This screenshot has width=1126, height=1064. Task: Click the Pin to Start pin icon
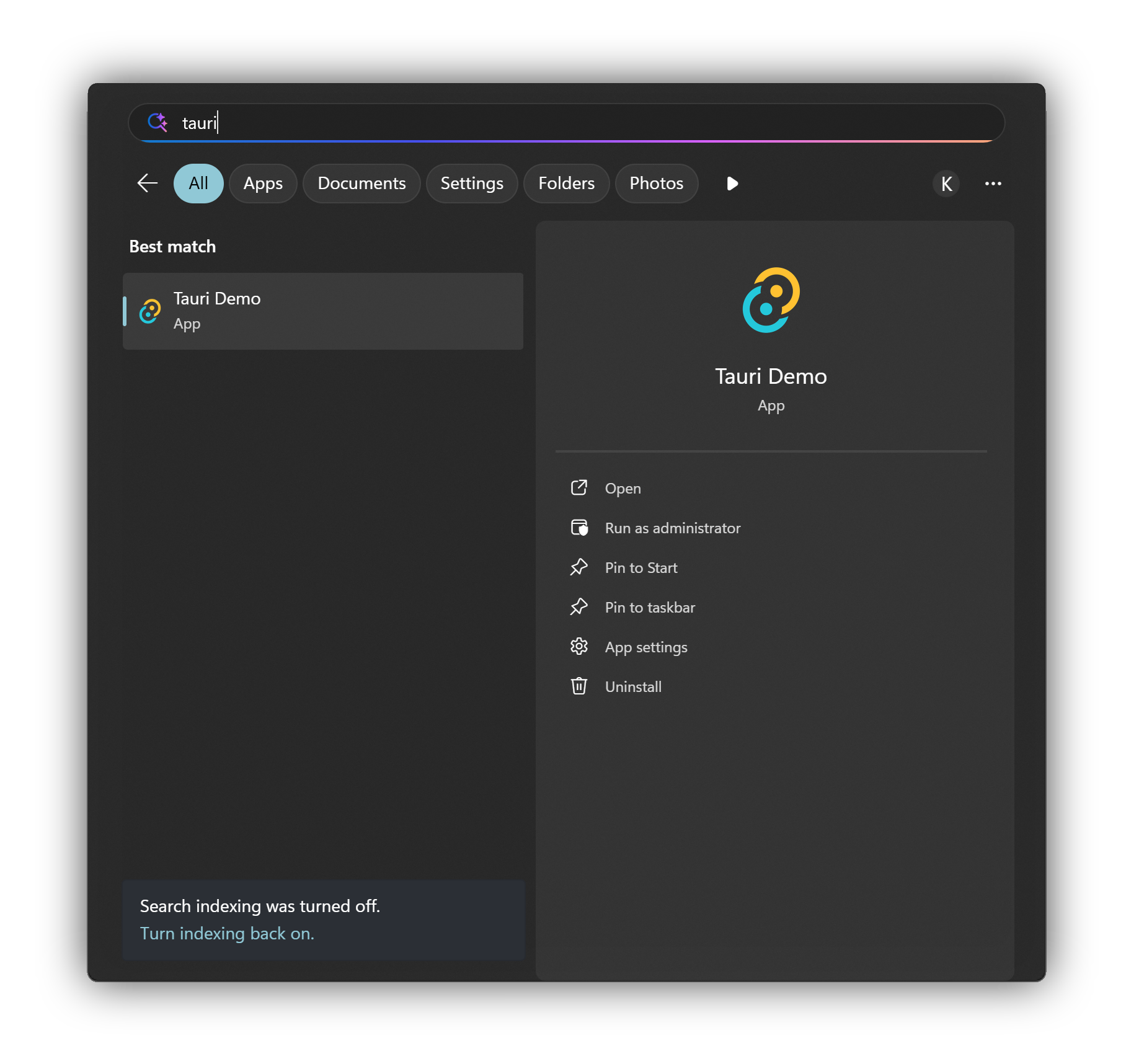pos(579,567)
